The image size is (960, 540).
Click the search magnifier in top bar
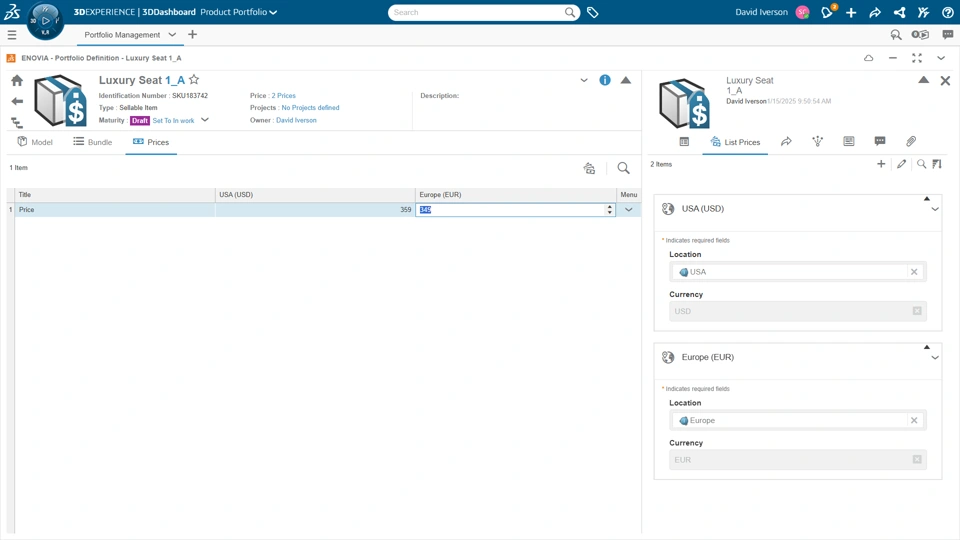[x=569, y=12]
